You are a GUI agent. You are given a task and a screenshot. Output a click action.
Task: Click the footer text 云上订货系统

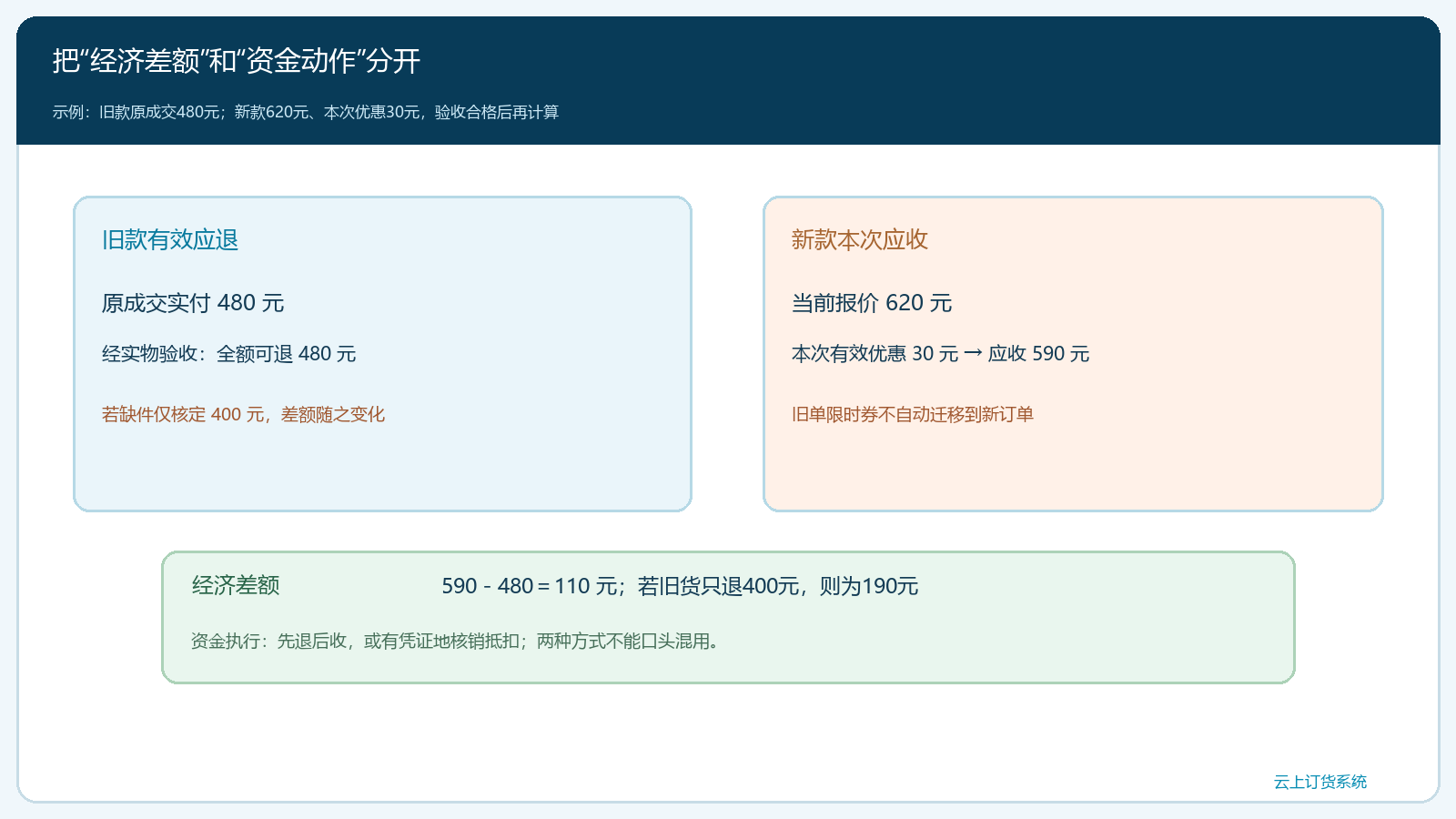click(x=1320, y=782)
